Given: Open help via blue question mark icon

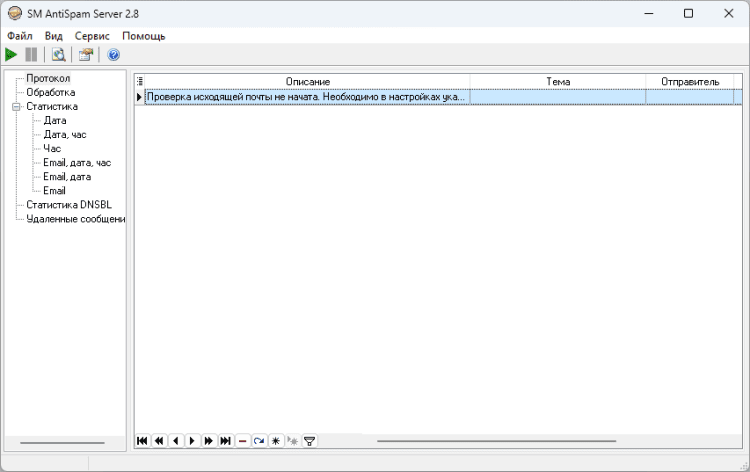Looking at the screenshot, I should click(x=113, y=55).
